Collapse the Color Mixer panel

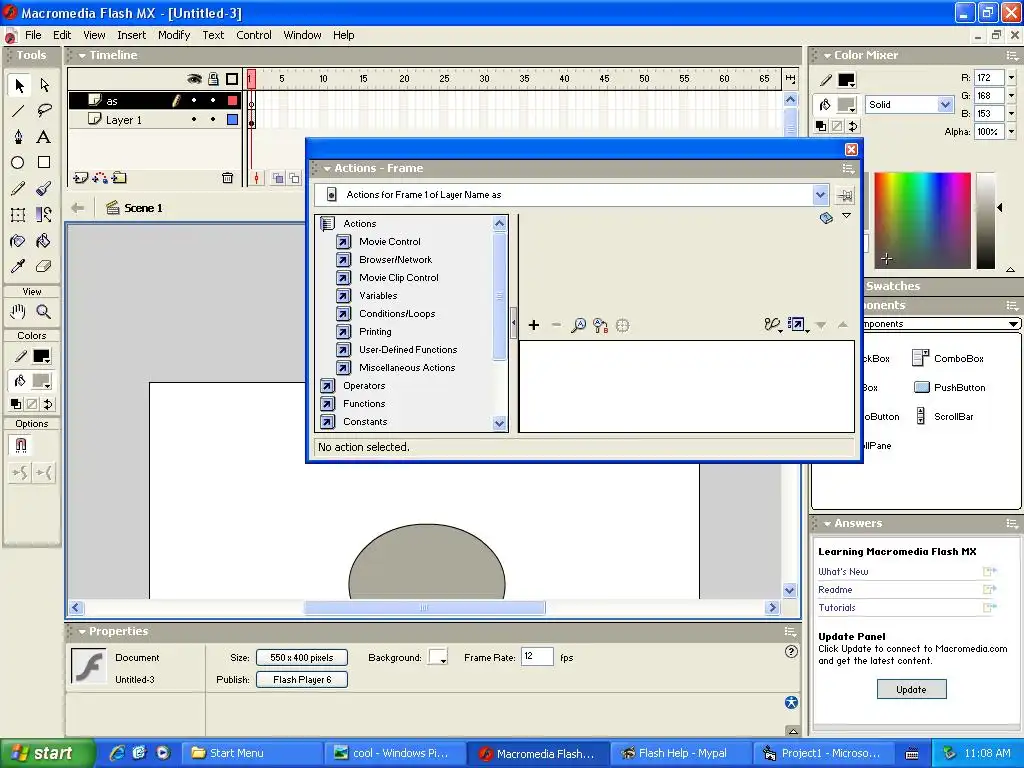(x=827, y=56)
